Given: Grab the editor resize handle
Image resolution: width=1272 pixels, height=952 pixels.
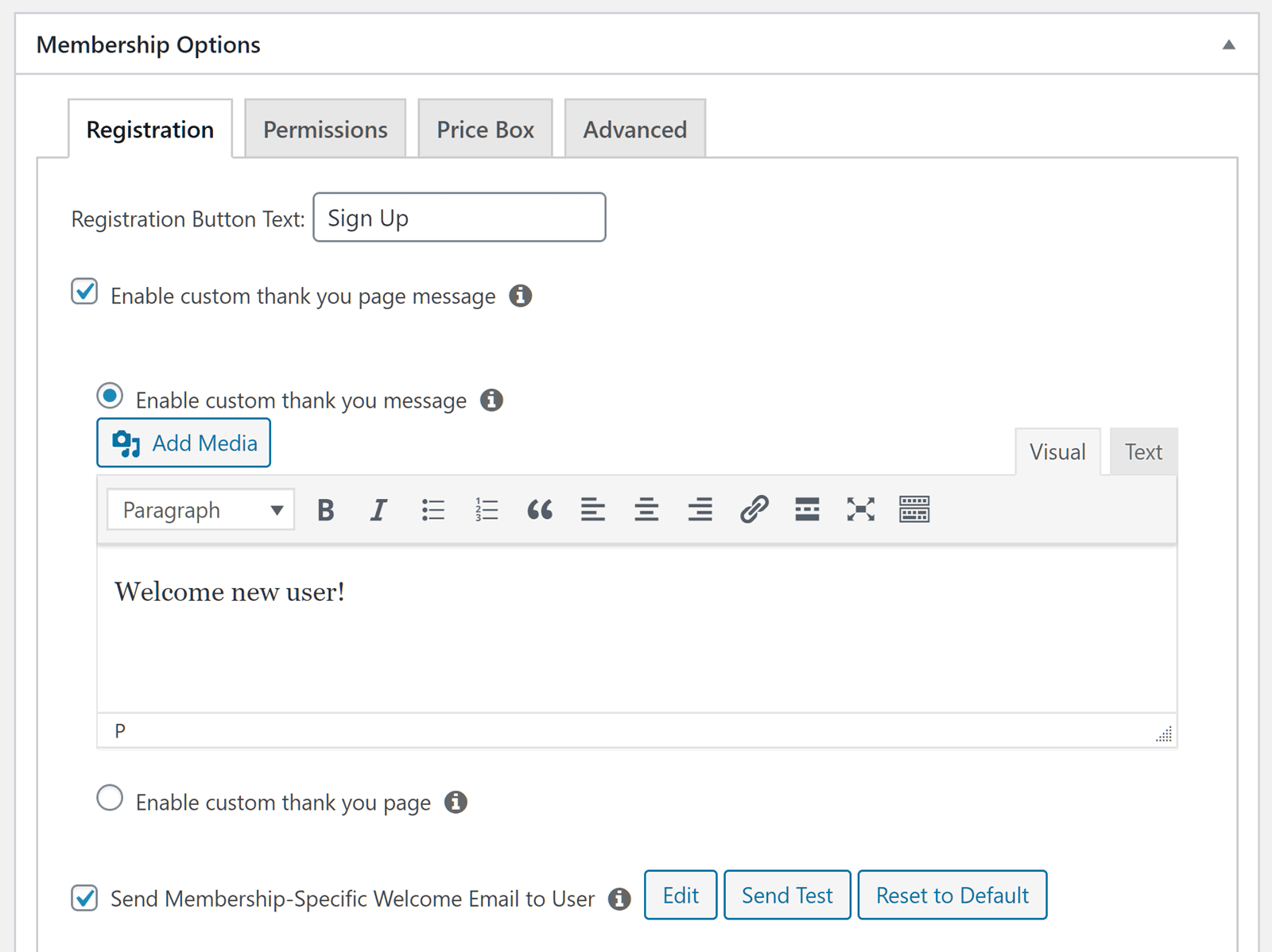Looking at the screenshot, I should [1165, 734].
